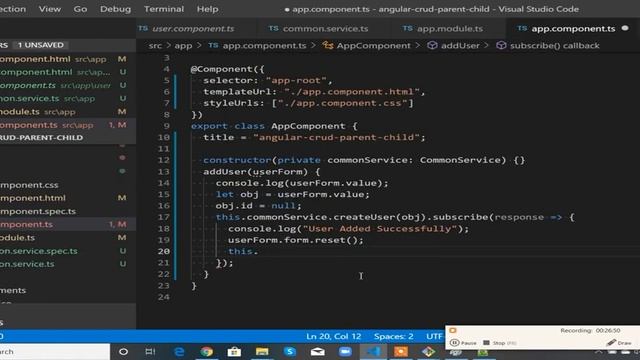Open Skype from the taskbar
The image size is (640, 360).
pyautogui.click(x=290, y=351)
